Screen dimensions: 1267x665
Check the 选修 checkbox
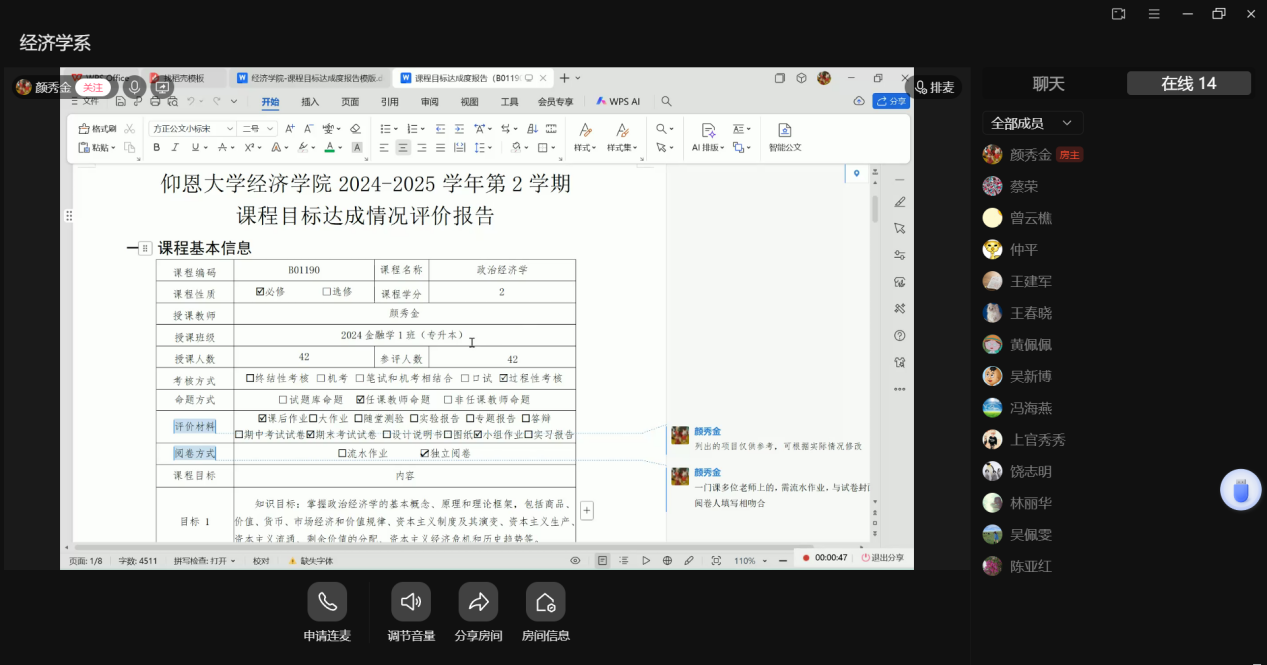click(x=326, y=292)
